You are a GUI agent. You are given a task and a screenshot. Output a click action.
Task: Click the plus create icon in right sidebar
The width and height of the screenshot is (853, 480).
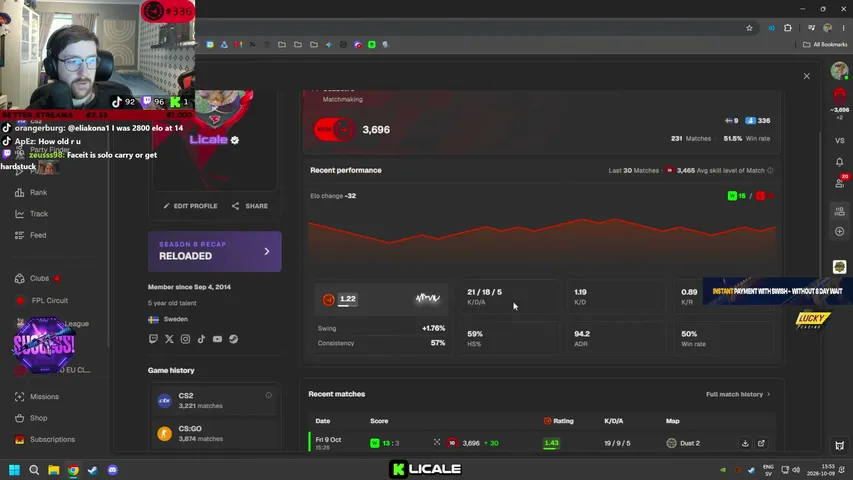tap(839, 231)
